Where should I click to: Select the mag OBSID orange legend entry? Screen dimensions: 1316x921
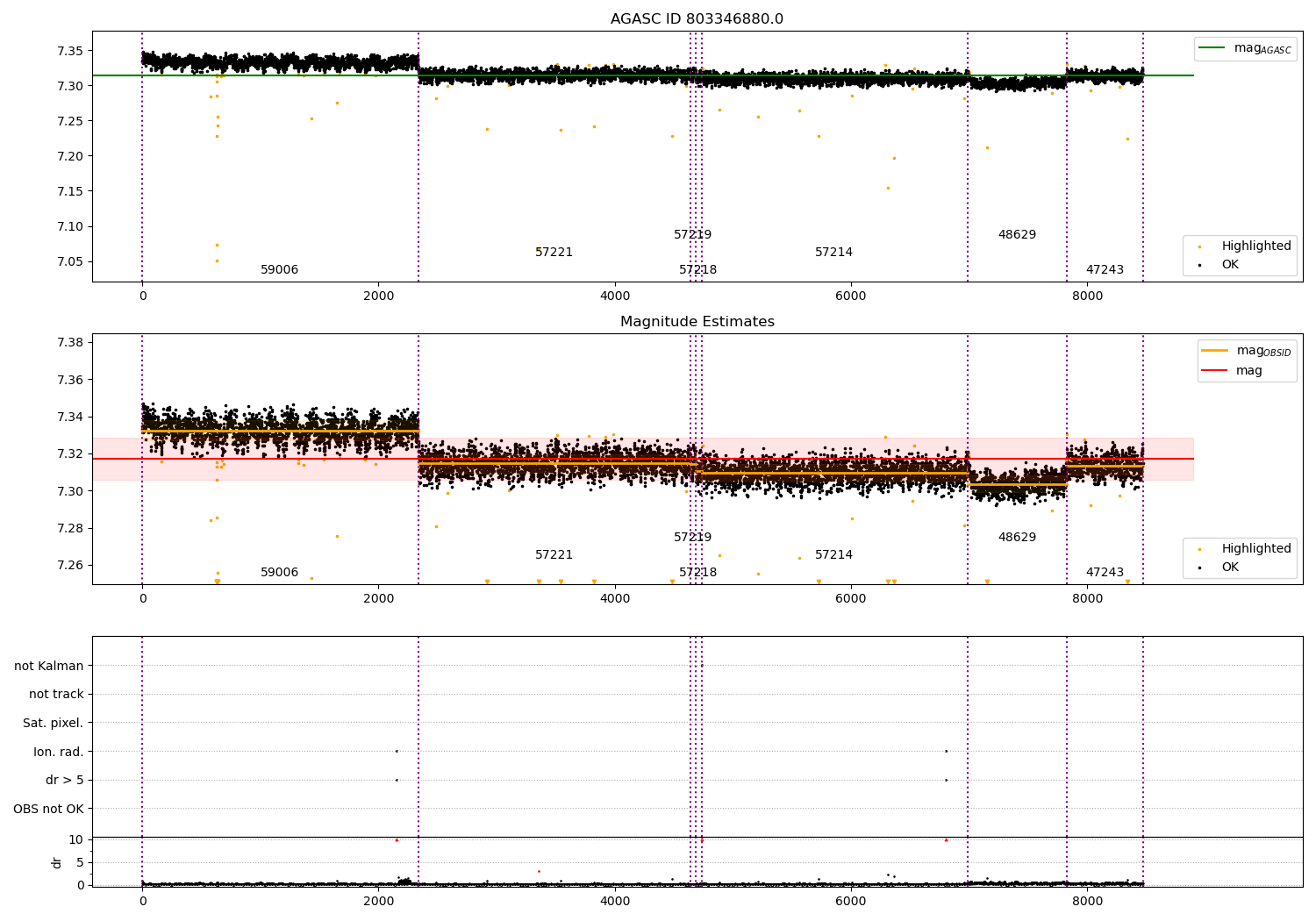pos(1246,351)
